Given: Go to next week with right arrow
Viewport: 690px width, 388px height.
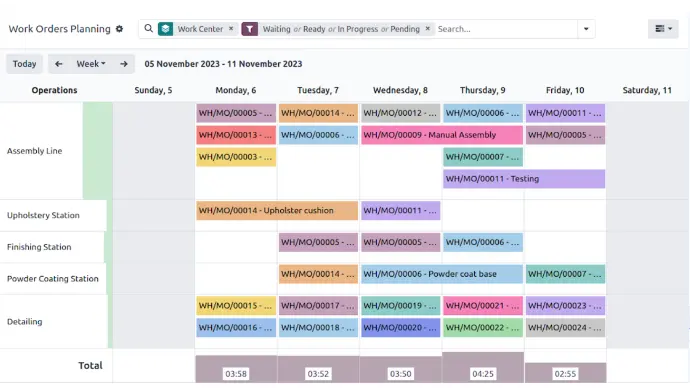Looking at the screenshot, I should pyautogui.click(x=124, y=64).
